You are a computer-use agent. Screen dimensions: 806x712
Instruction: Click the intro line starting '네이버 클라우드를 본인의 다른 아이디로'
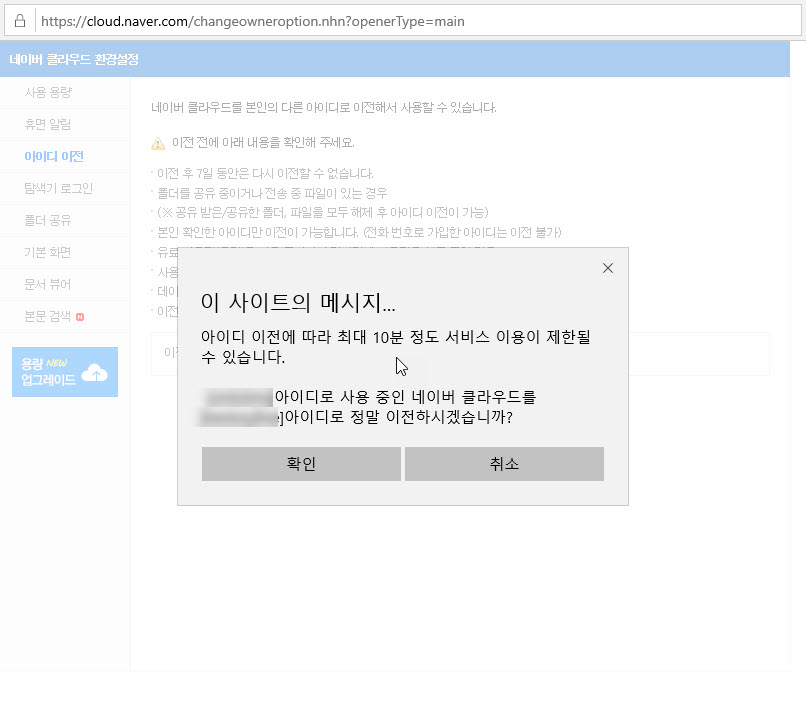[324, 107]
